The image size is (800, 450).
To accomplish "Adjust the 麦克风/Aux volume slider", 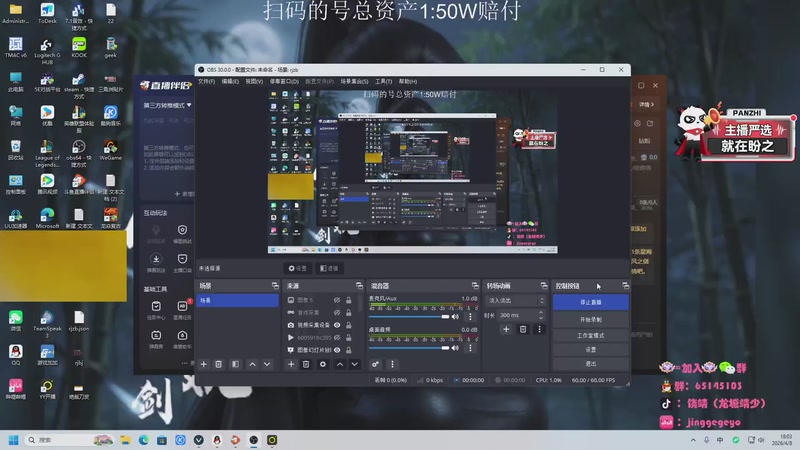I will [409, 317].
